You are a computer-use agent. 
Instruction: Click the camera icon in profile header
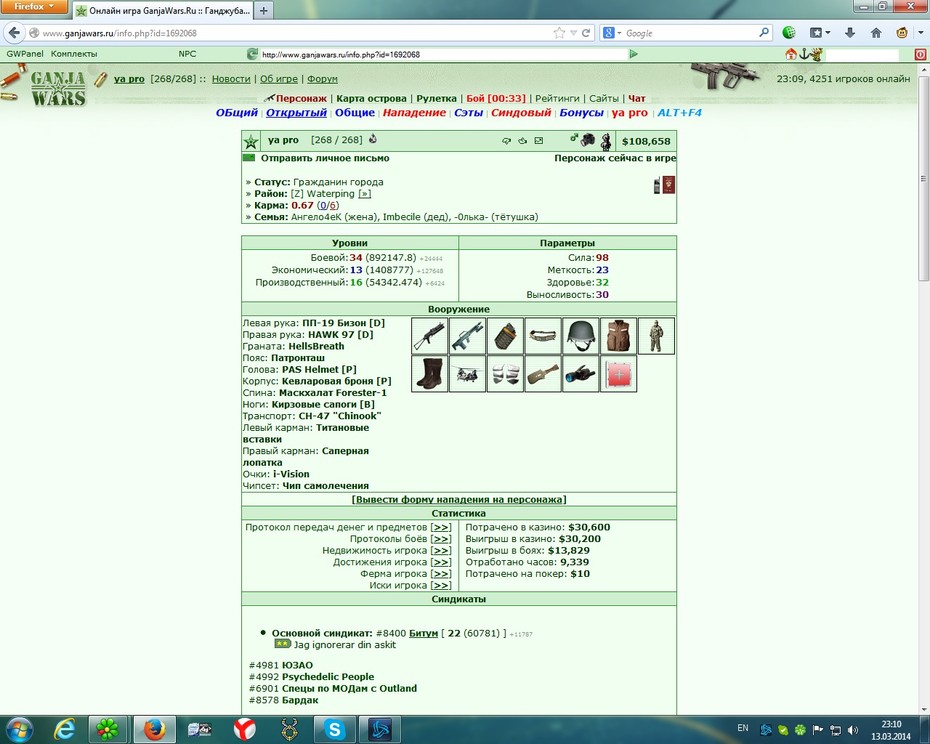[x=588, y=140]
